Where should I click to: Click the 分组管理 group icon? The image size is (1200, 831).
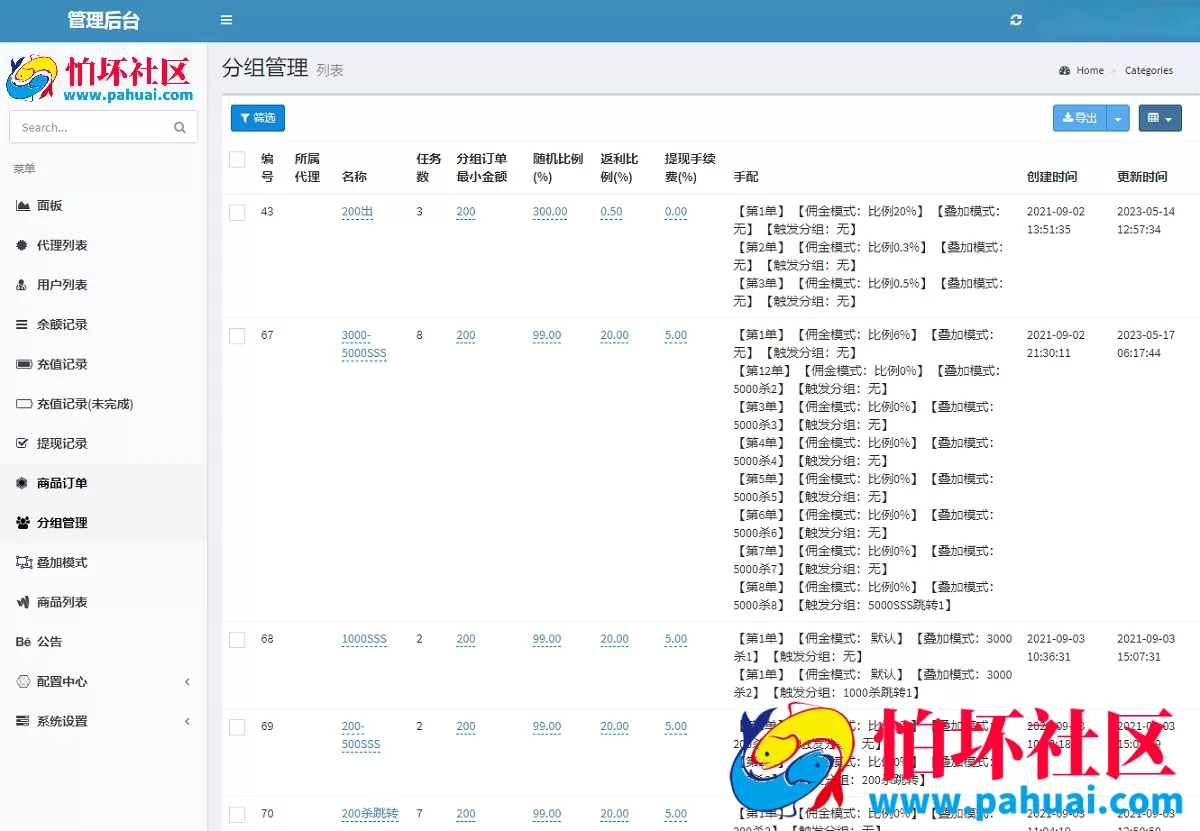(x=23, y=522)
